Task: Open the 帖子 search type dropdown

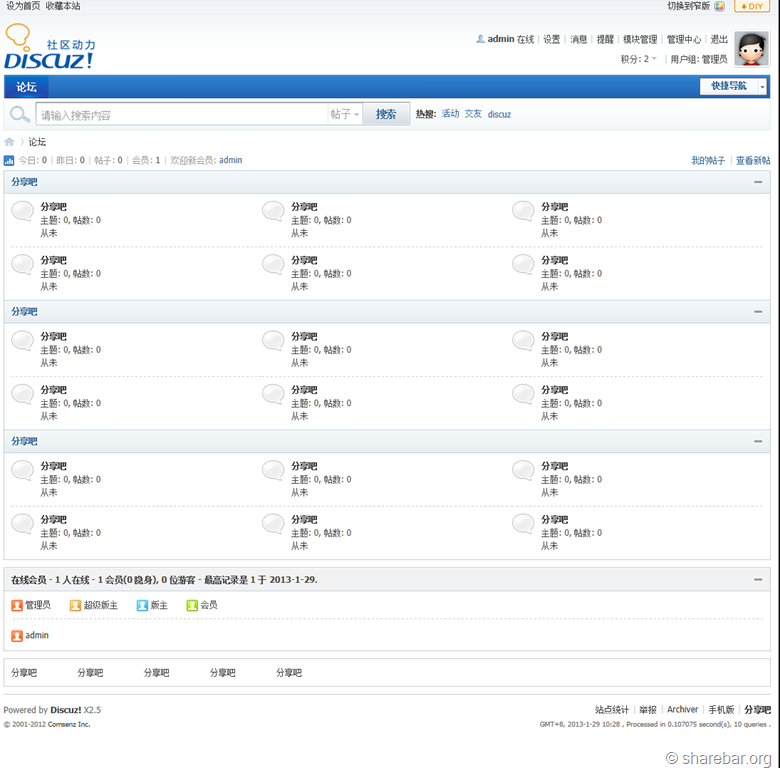Action: point(345,115)
